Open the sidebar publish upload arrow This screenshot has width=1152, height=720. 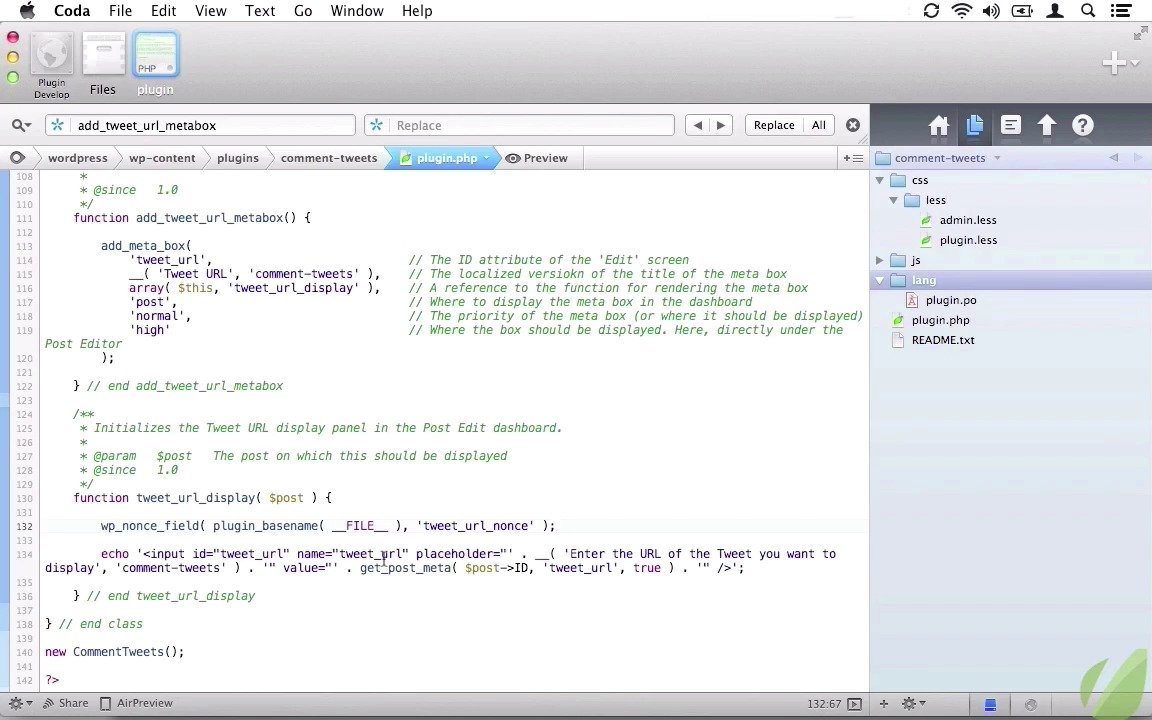[1047, 126]
